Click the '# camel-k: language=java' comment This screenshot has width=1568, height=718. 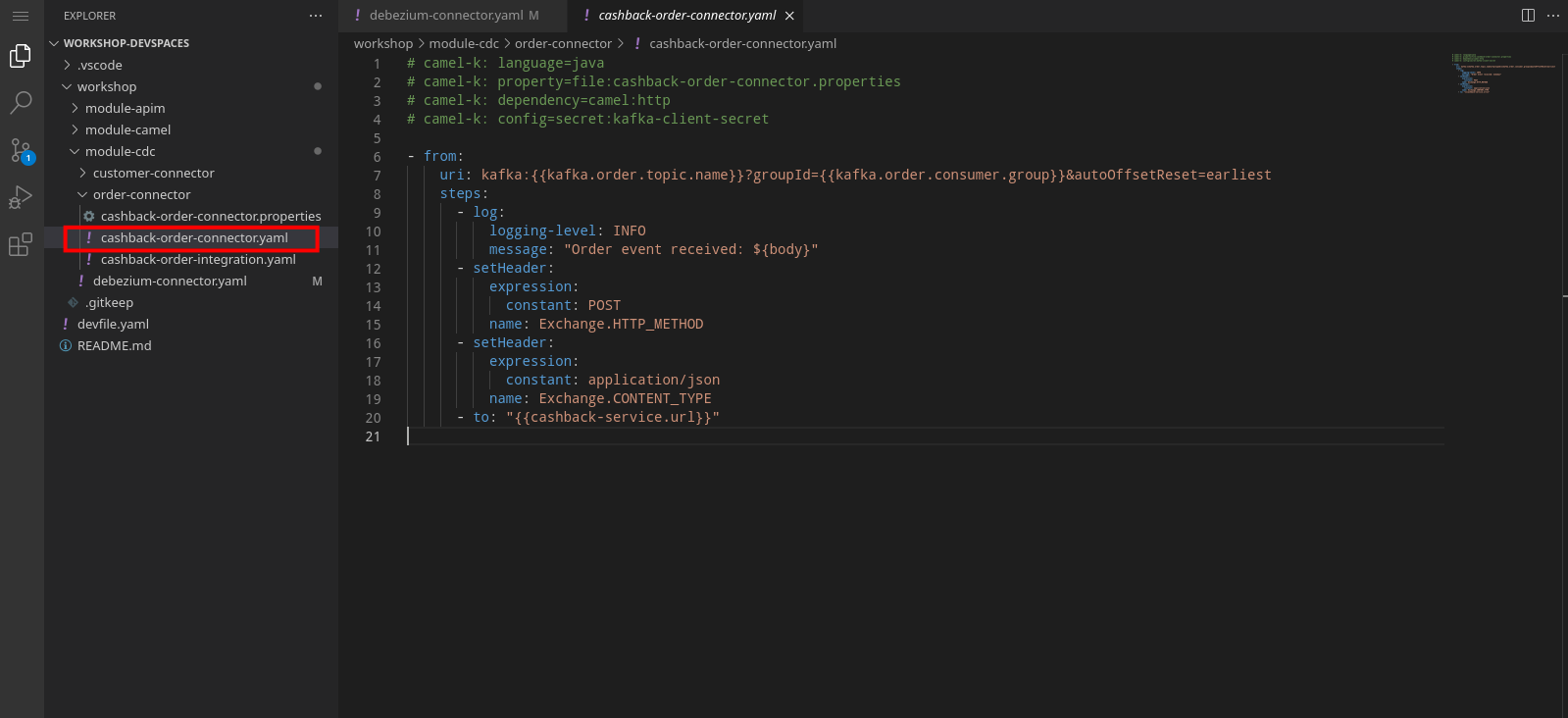(x=505, y=63)
